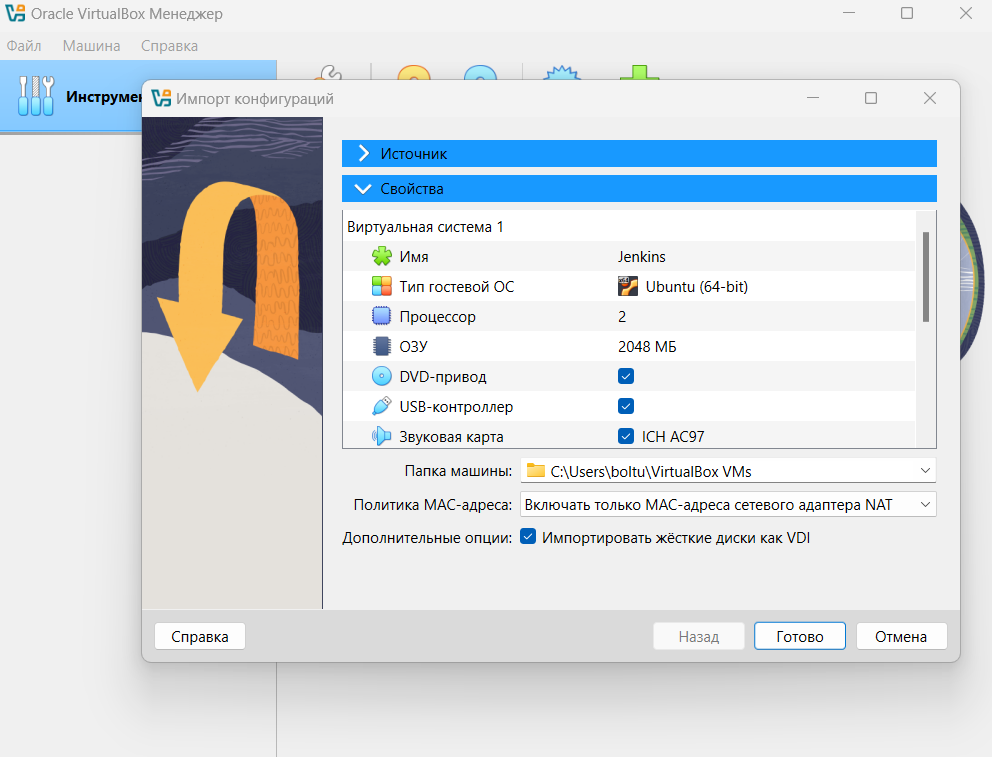Click the USB controller plug icon
The height and width of the screenshot is (757, 992).
coord(381,407)
